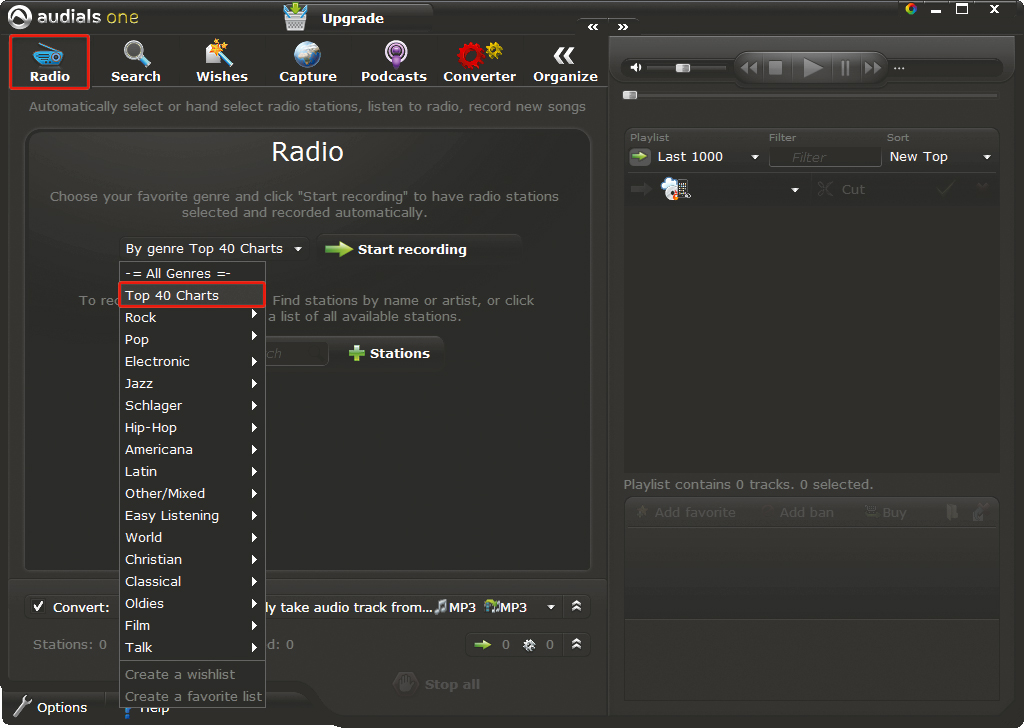Open the By genre Top 40 Charts dropdown
Screen dimensions: 1024x728
click(213, 249)
